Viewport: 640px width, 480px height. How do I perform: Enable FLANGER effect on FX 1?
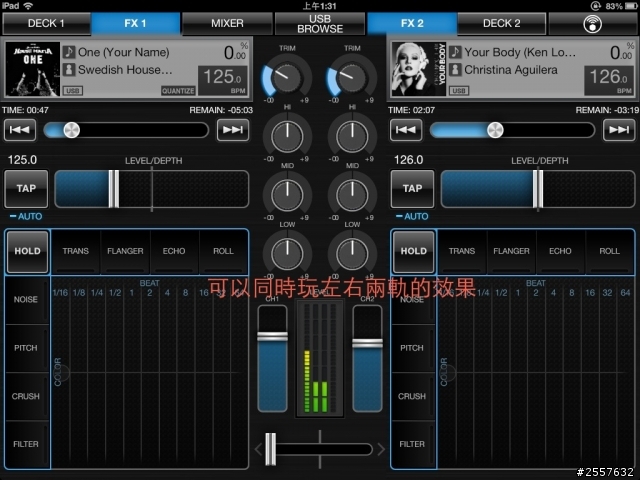point(125,251)
